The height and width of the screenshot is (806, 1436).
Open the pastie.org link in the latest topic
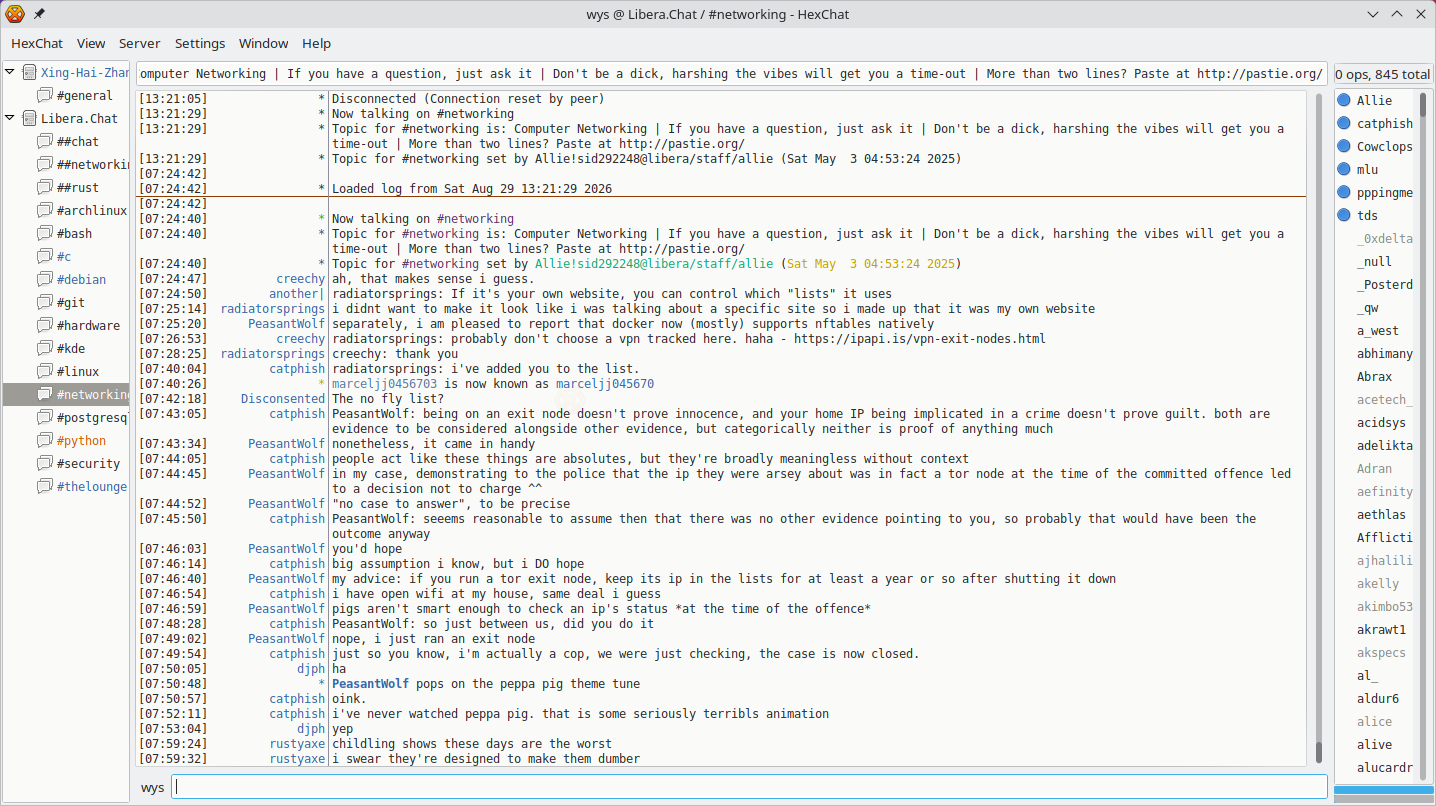coord(681,249)
